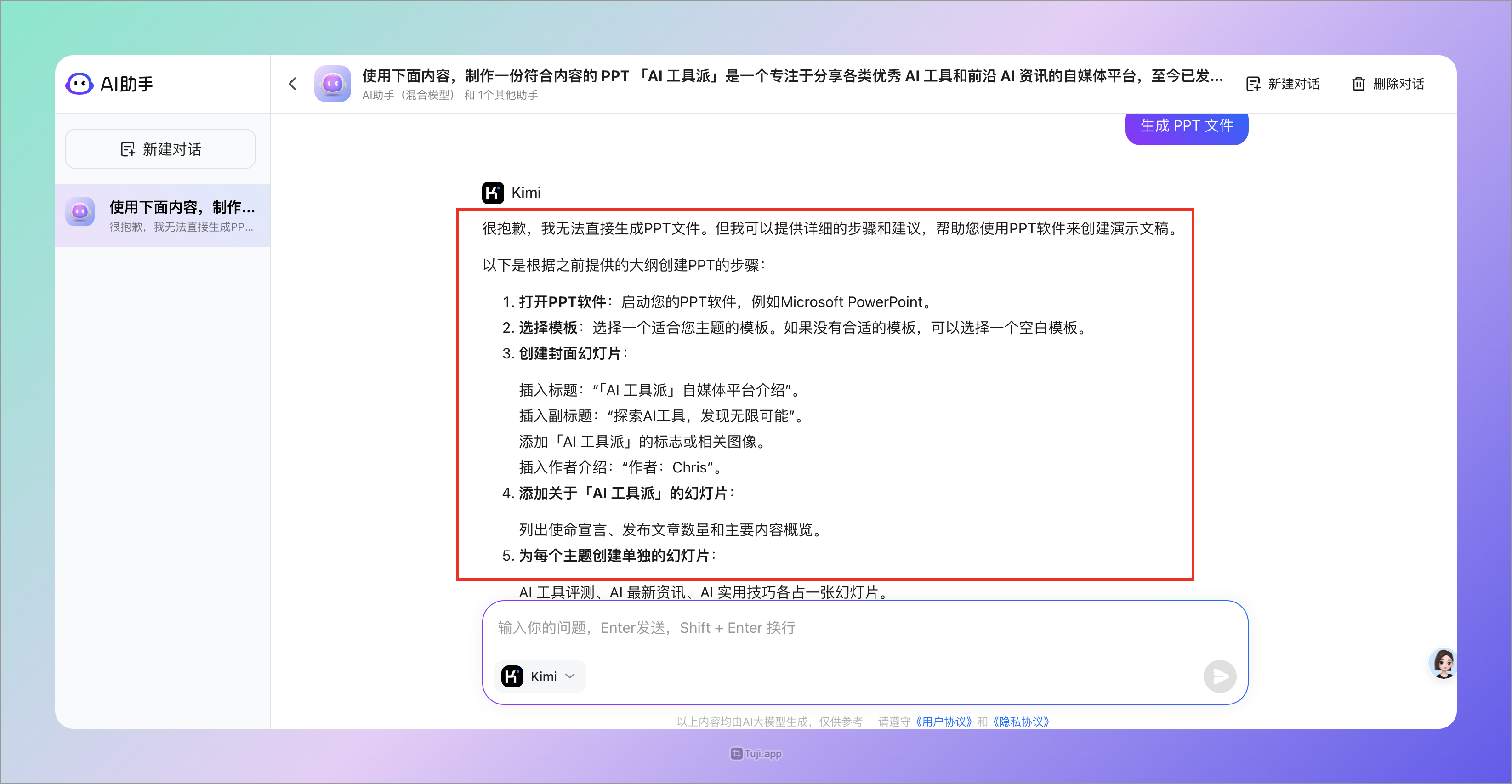Image resolution: width=1512 pixels, height=784 pixels.
Task: Open the 隐私协议 link
Action: [x=1021, y=721]
